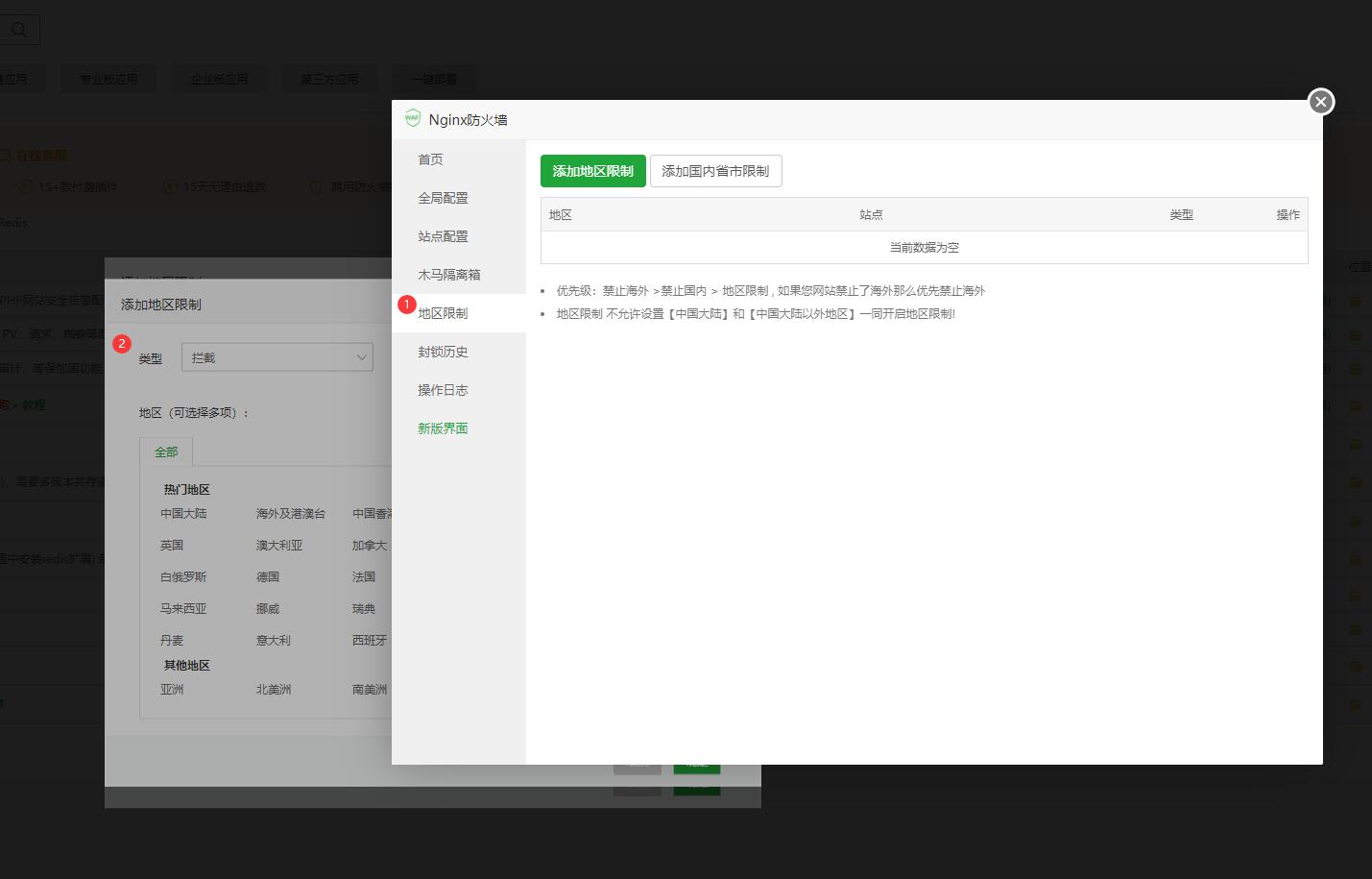Select 南美洲 under 其他地区
Viewport: 1372px width, 879px height.
(370, 690)
